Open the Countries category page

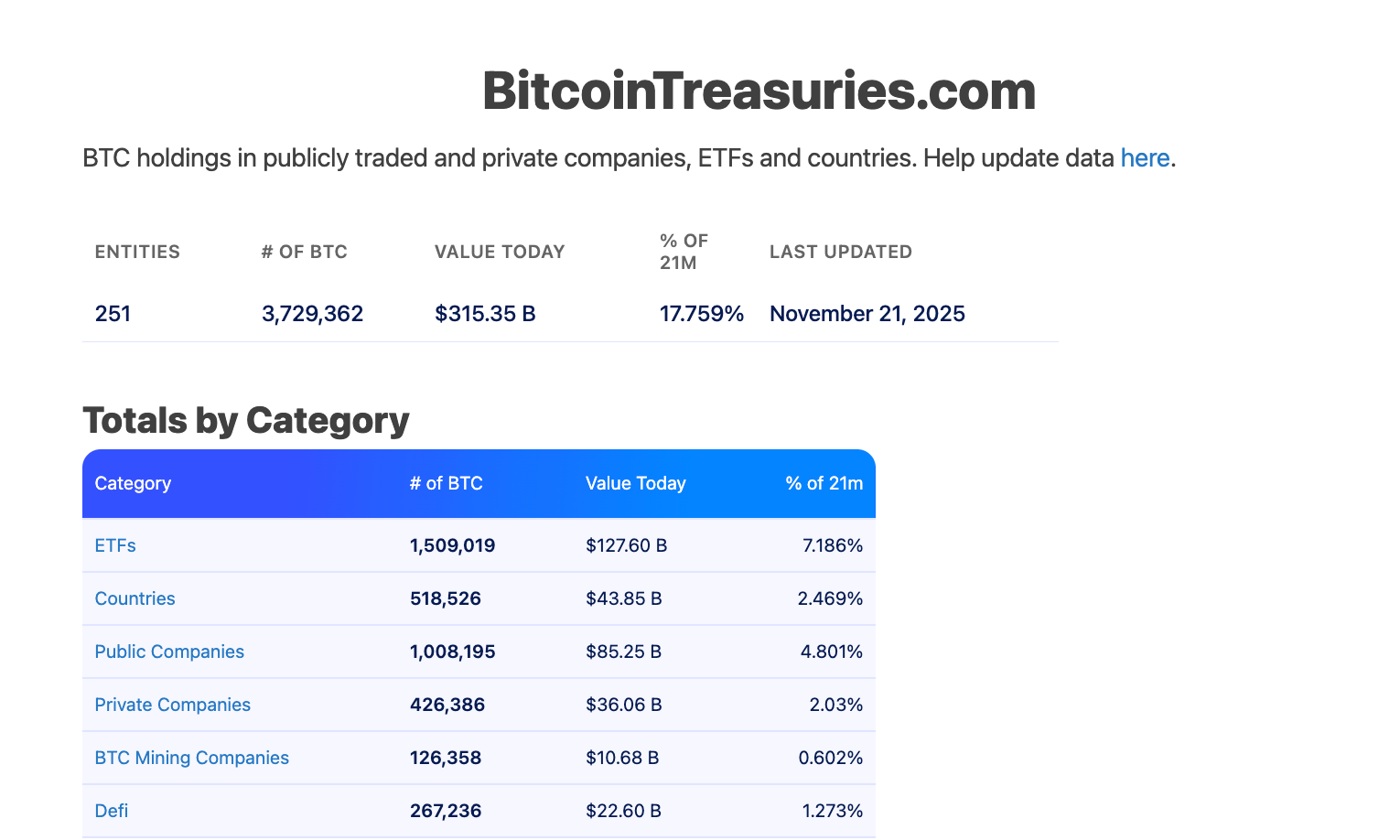[x=135, y=598]
